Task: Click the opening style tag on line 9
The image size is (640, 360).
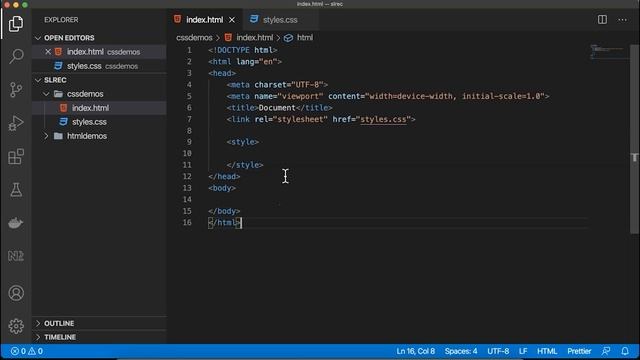Action: pyautogui.click(x=242, y=142)
